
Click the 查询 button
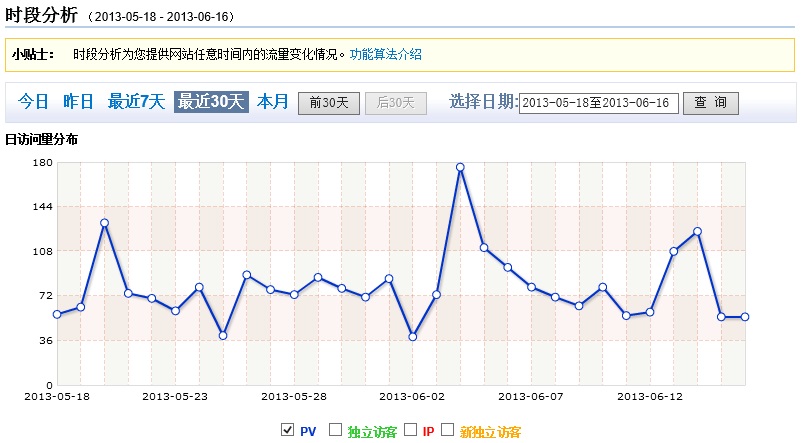[710, 102]
